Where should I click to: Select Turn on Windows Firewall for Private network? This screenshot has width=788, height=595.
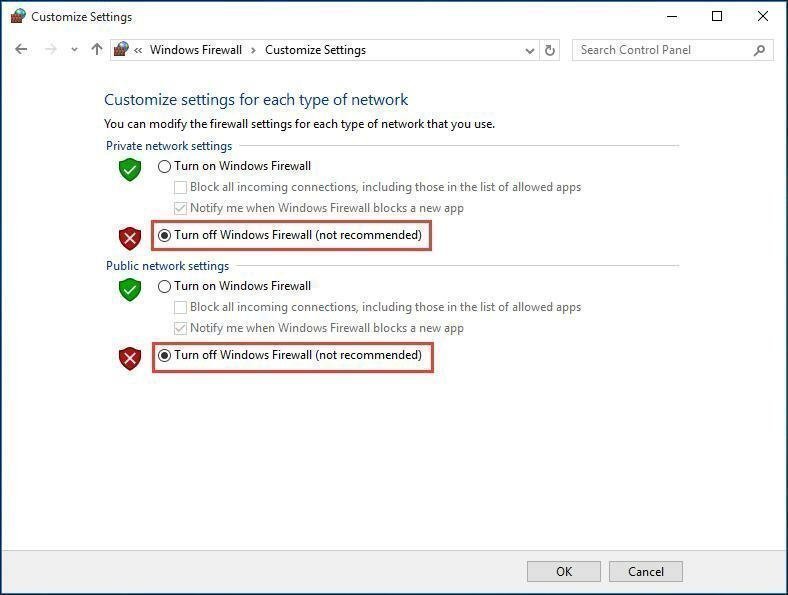[165, 167]
